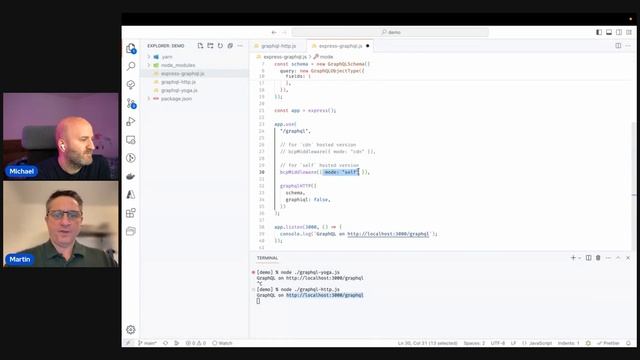Open the Azure view in activity bar
The width and height of the screenshot is (640, 360).
click(x=131, y=195)
